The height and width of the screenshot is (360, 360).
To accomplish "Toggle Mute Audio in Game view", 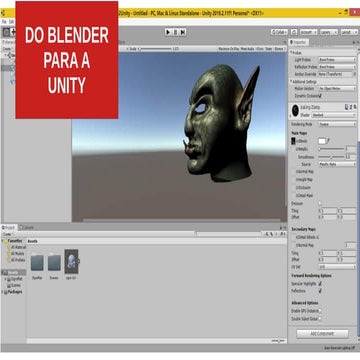I will pyautogui.click(x=248, y=49).
